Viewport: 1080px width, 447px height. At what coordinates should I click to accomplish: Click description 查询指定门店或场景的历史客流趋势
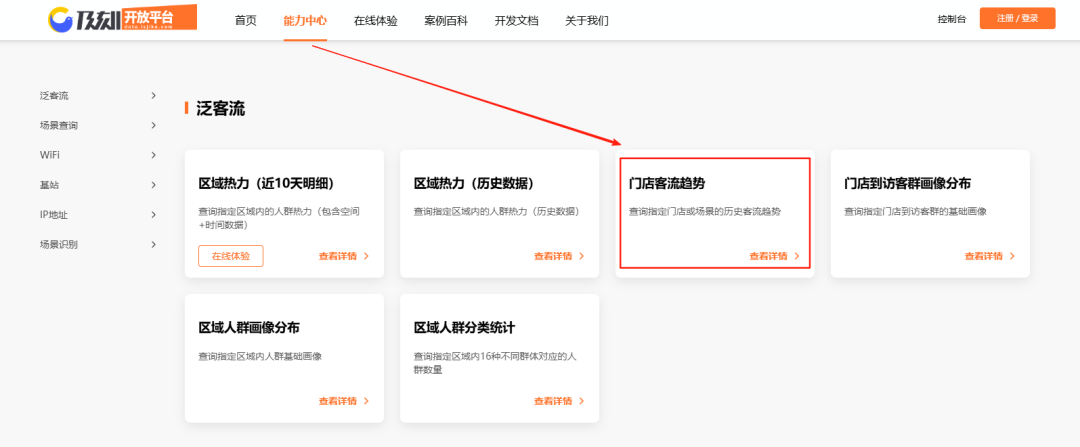coord(705,211)
